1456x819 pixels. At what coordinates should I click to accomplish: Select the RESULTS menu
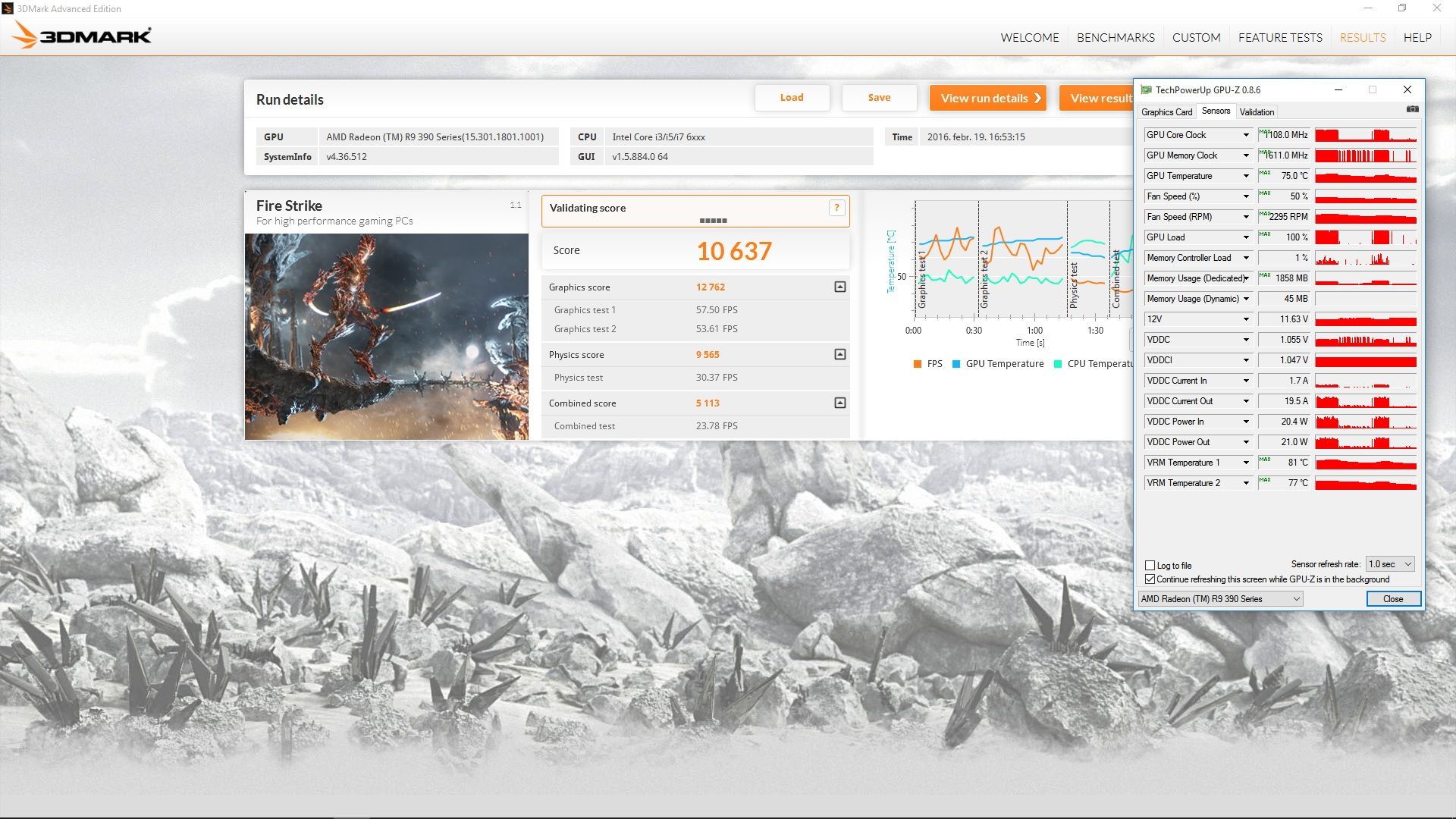(x=1362, y=37)
